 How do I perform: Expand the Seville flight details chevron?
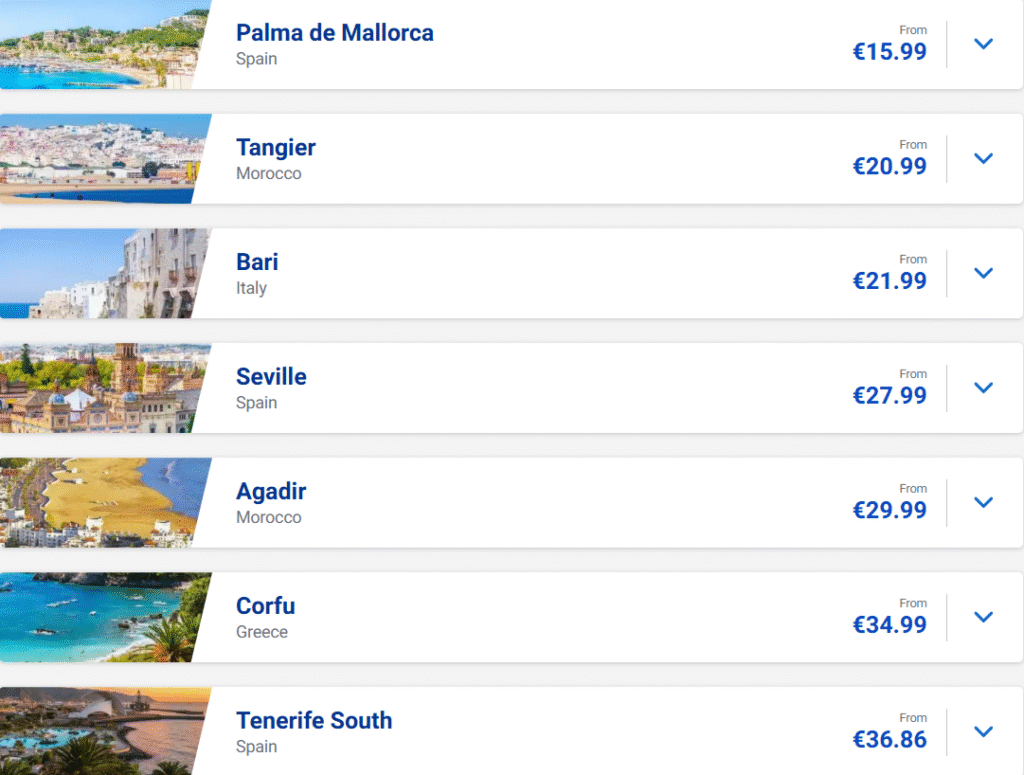983,388
